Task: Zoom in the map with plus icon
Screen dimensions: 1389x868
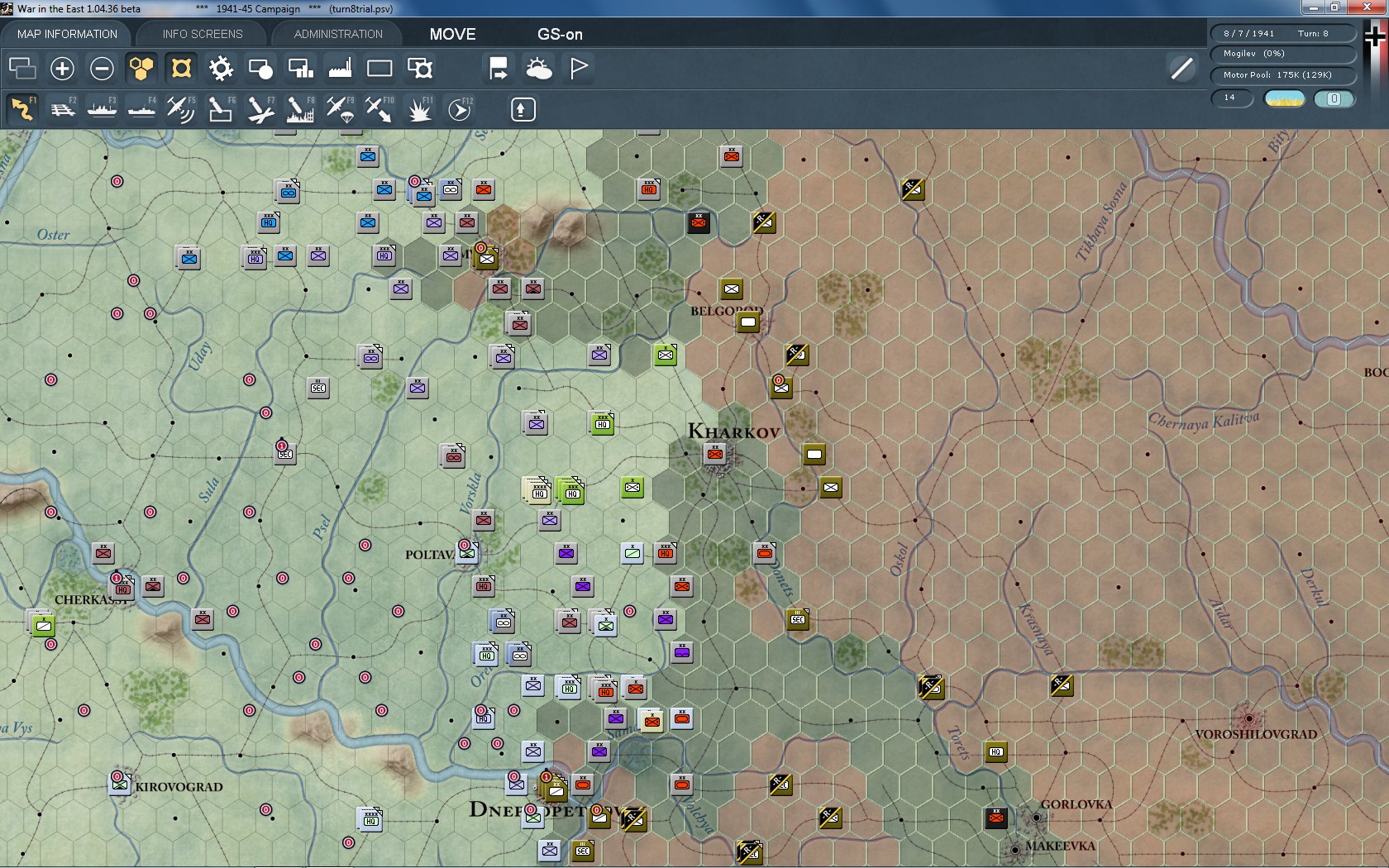Action: pos(62,68)
